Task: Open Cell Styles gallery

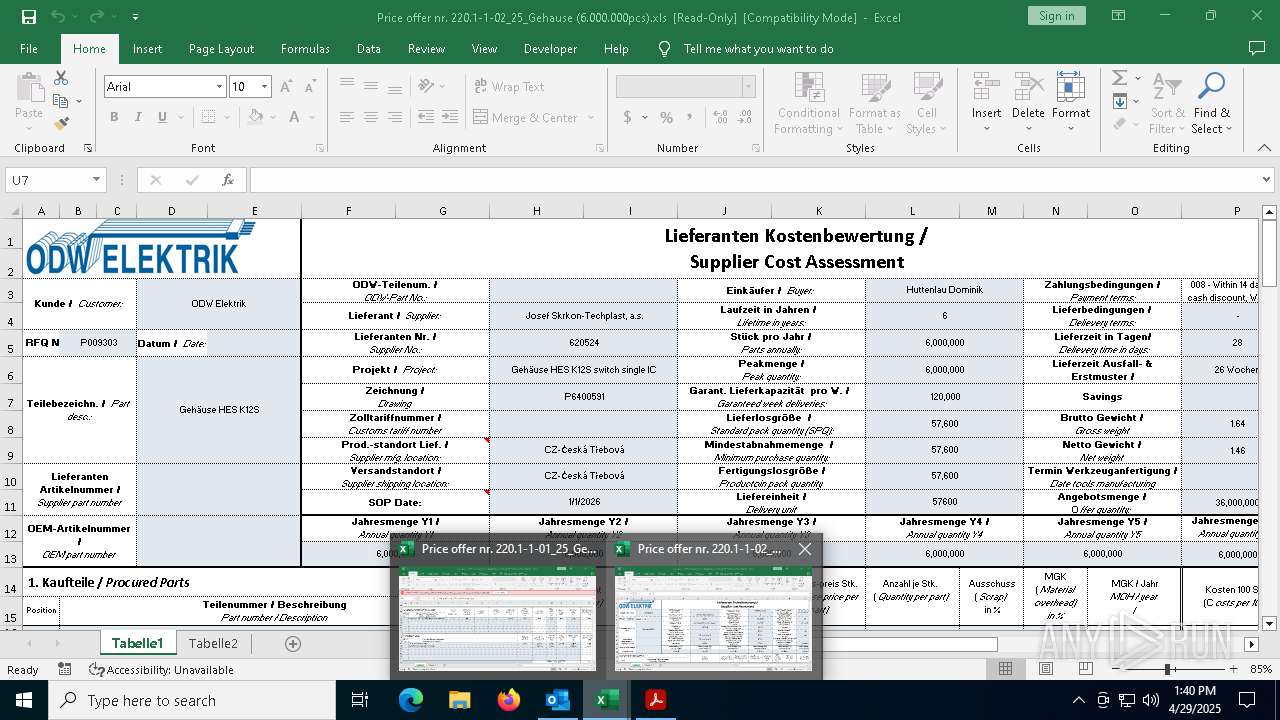Action: (x=927, y=103)
